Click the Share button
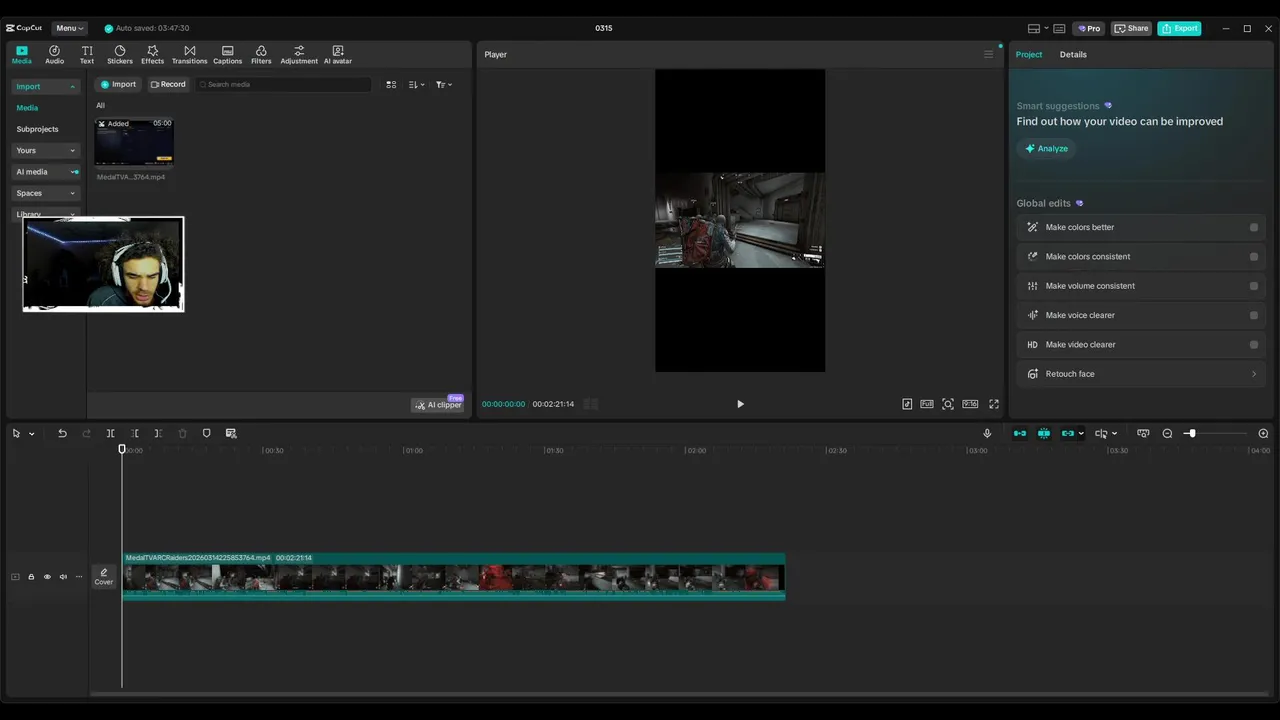The height and width of the screenshot is (720, 1280). click(x=1131, y=28)
